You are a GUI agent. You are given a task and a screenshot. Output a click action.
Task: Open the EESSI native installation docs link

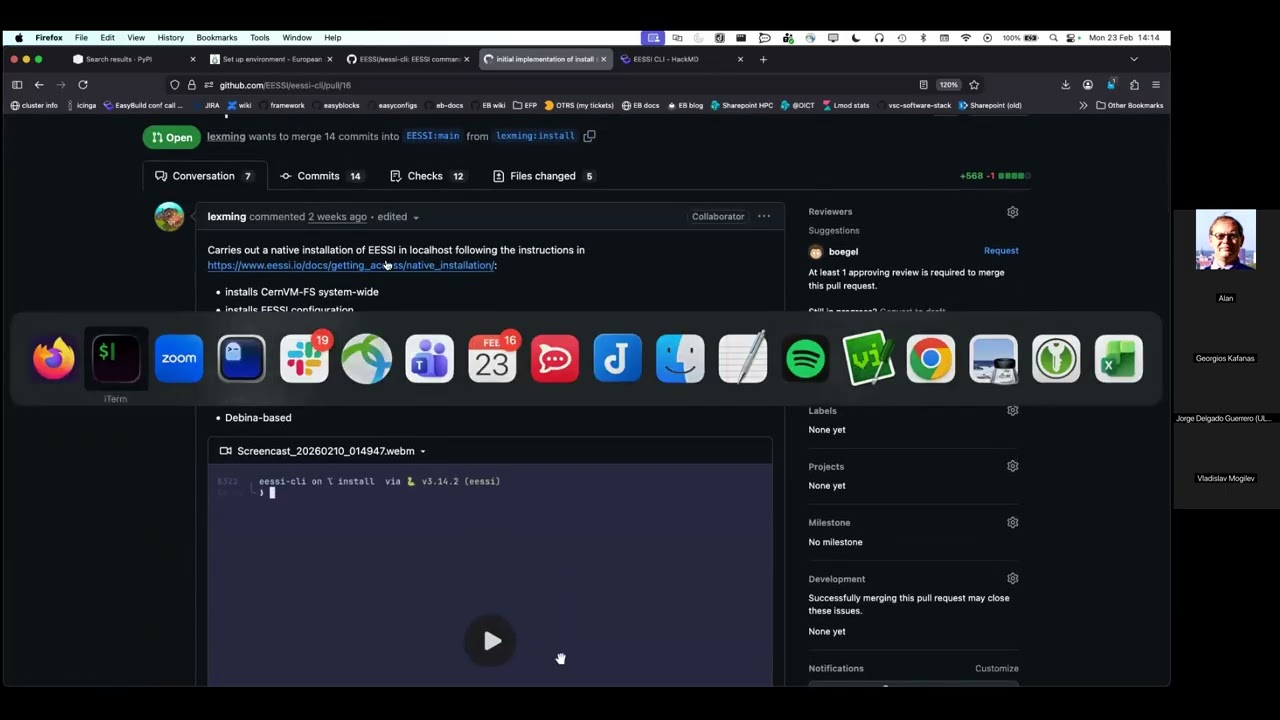click(x=351, y=265)
